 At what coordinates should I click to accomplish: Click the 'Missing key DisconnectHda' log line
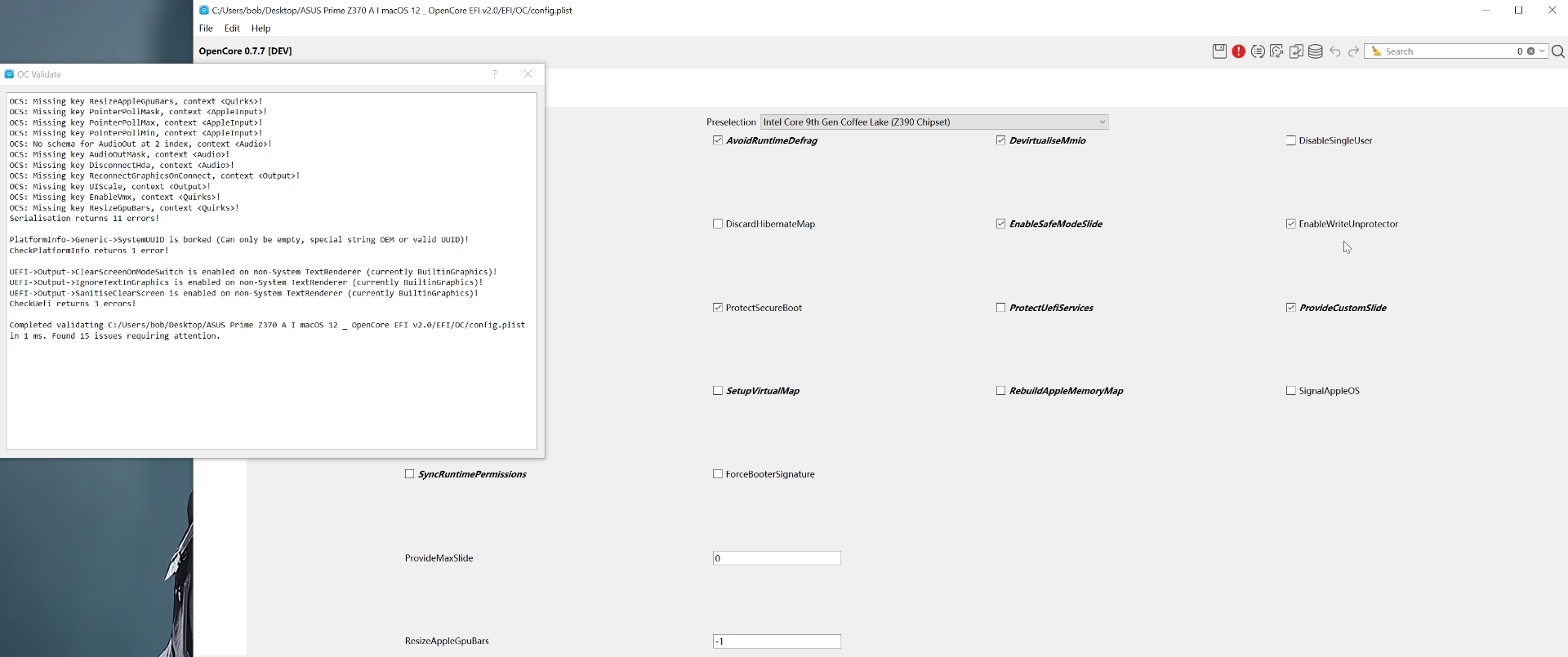point(122,166)
